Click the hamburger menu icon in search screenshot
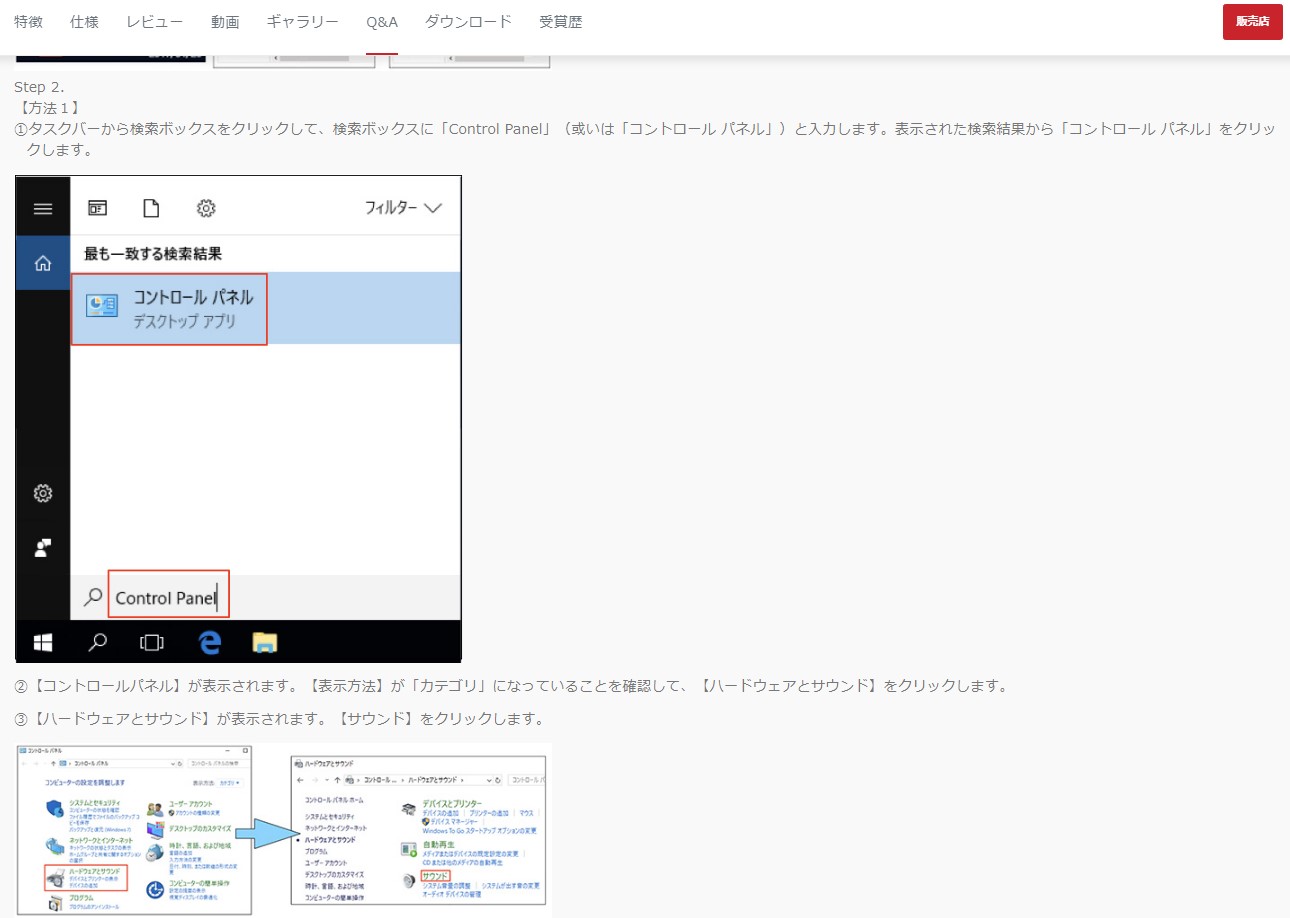This screenshot has width=1290, height=918. [x=43, y=208]
